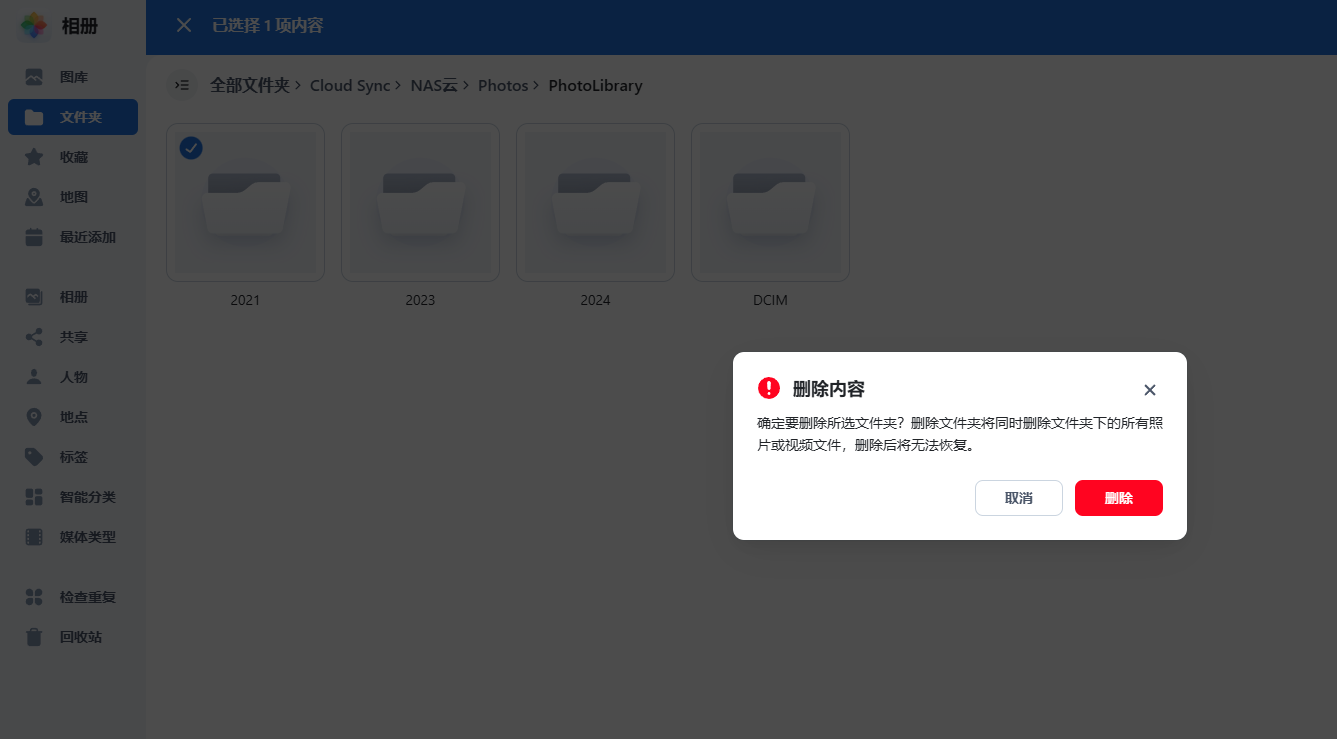
Task: Click the 2024 folder name label
Action: (x=595, y=300)
